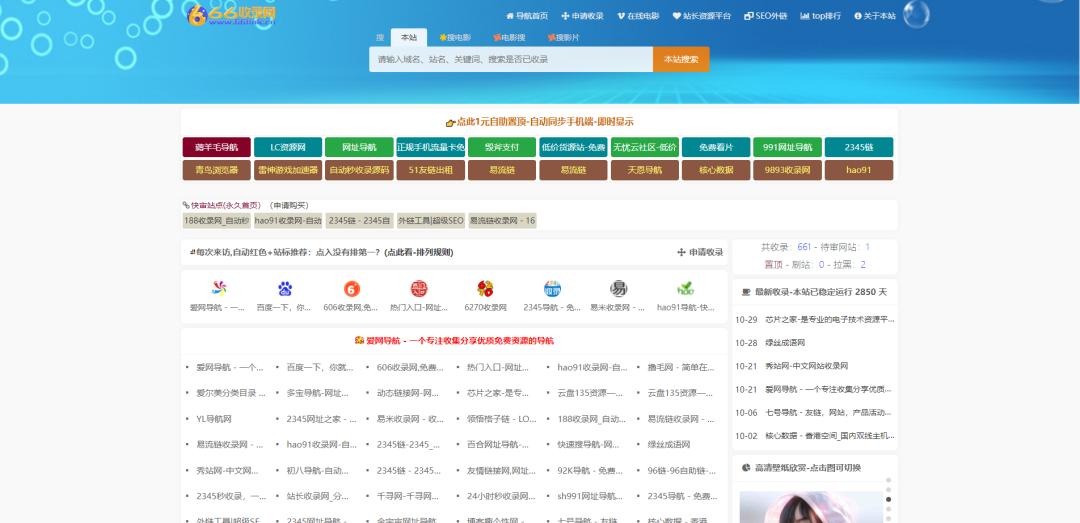Open top排行 in the navigation bar
Viewport: 1080px width, 523px height.
click(820, 16)
